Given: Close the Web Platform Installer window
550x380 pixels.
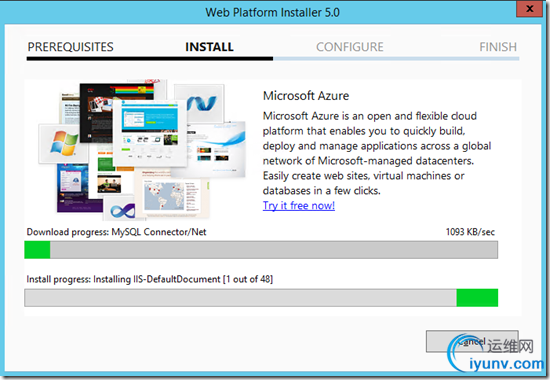Looking at the screenshot, I should [x=530, y=9].
